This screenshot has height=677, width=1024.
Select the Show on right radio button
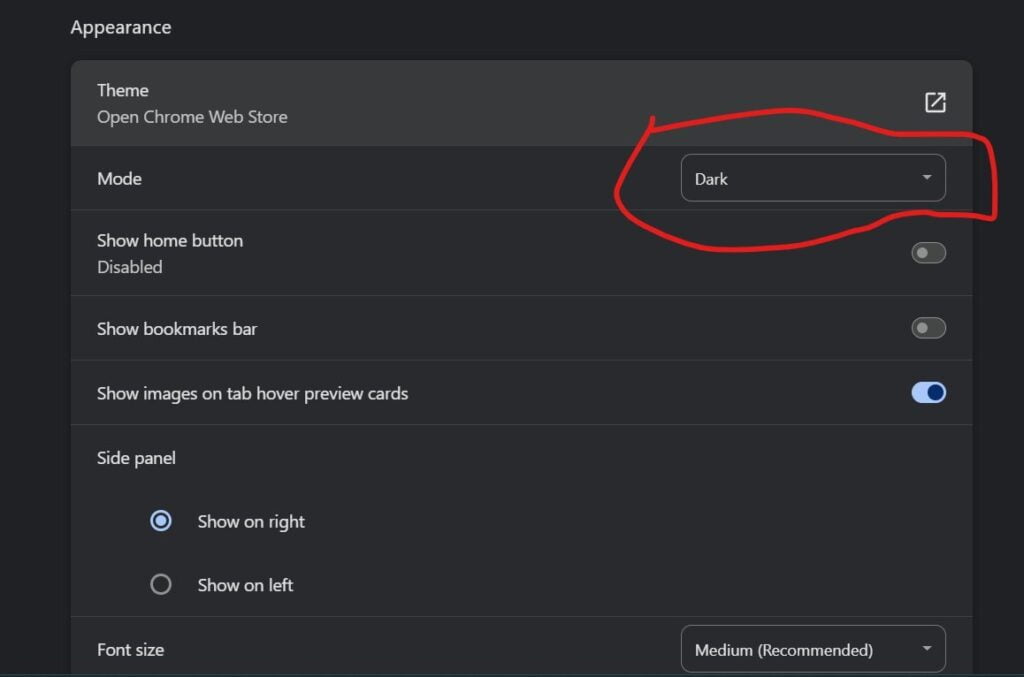(x=161, y=521)
